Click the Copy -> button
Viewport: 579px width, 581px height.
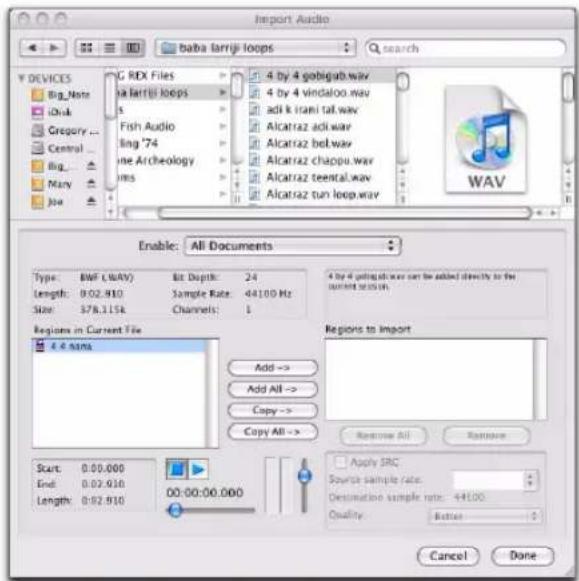tap(272, 410)
